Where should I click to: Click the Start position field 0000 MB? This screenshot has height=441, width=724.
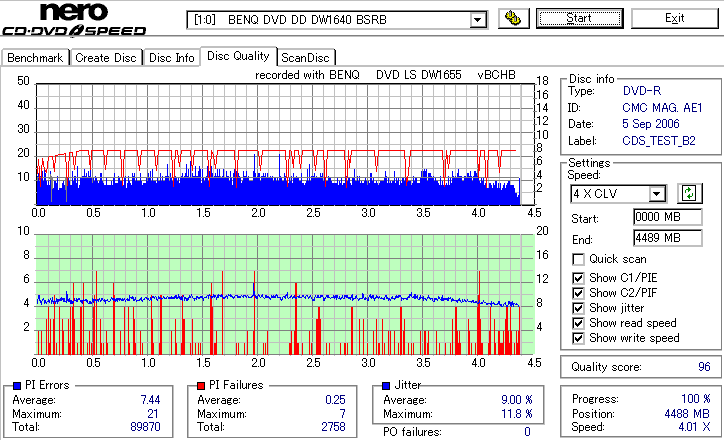(668, 217)
